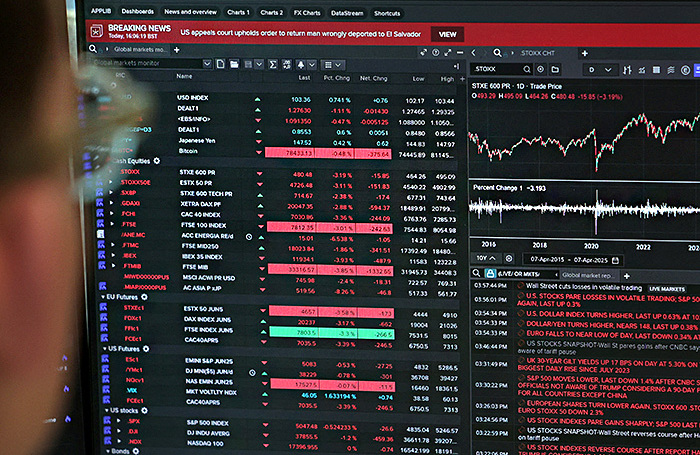700x455 pixels.
Task: Click the decimal format icon
Action: 287,65
